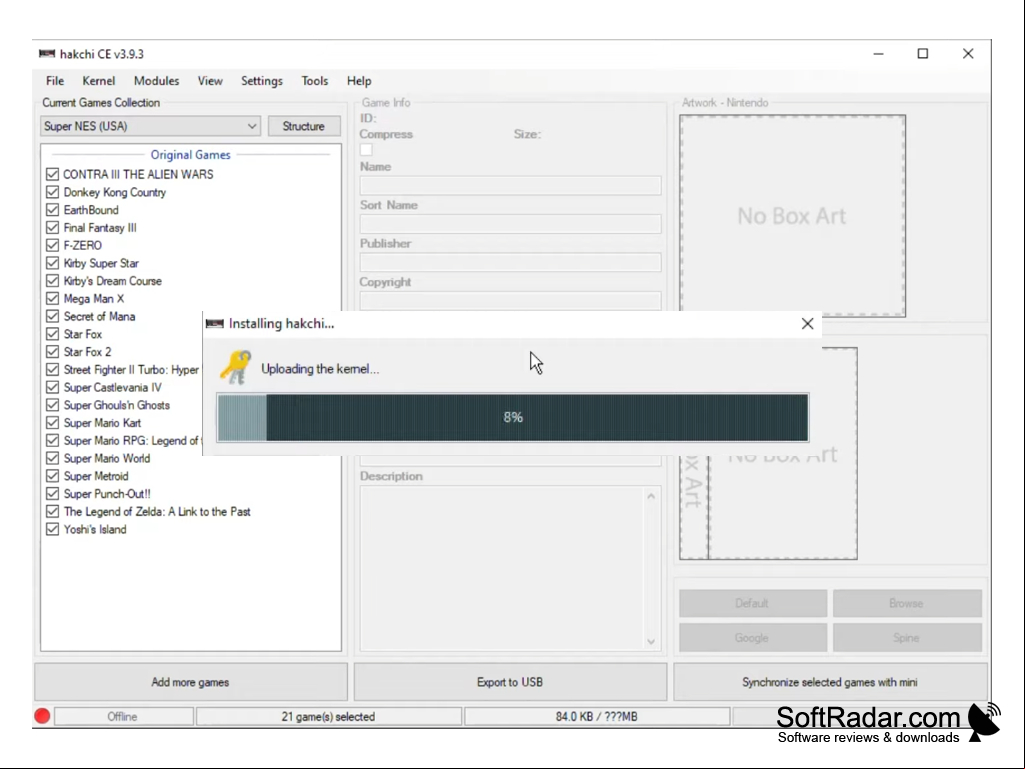Click the Sort Name input field

(x=511, y=224)
